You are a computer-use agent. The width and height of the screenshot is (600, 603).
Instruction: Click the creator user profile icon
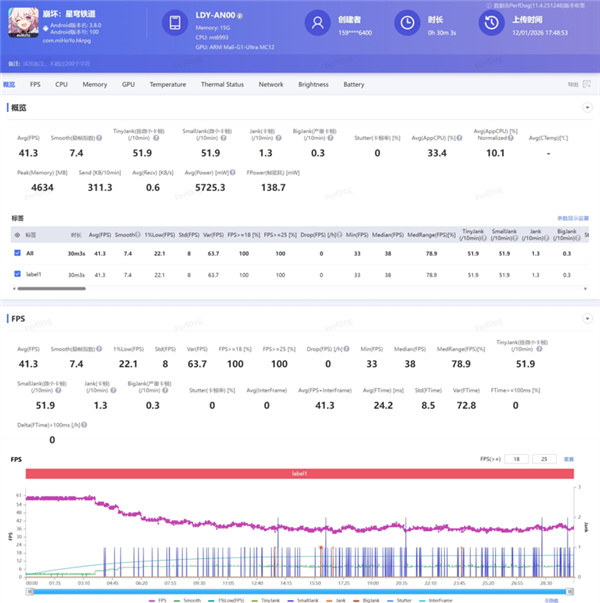click(318, 23)
